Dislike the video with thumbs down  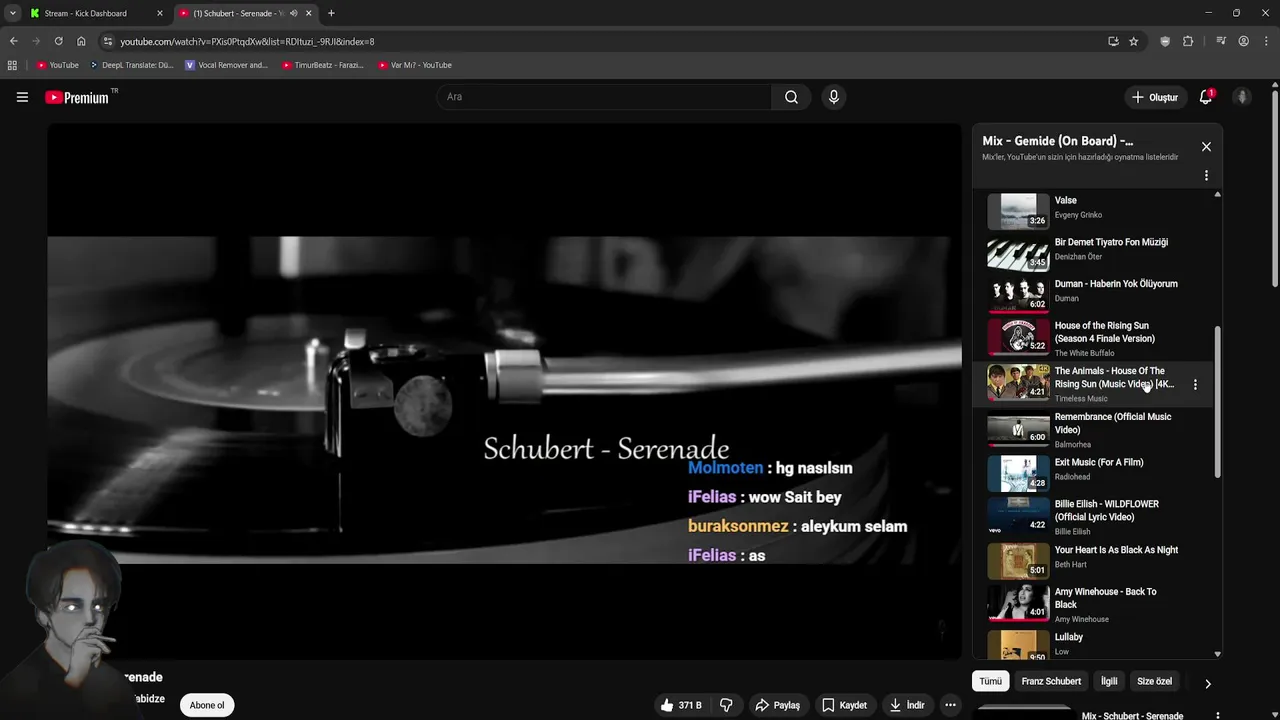coord(726,705)
